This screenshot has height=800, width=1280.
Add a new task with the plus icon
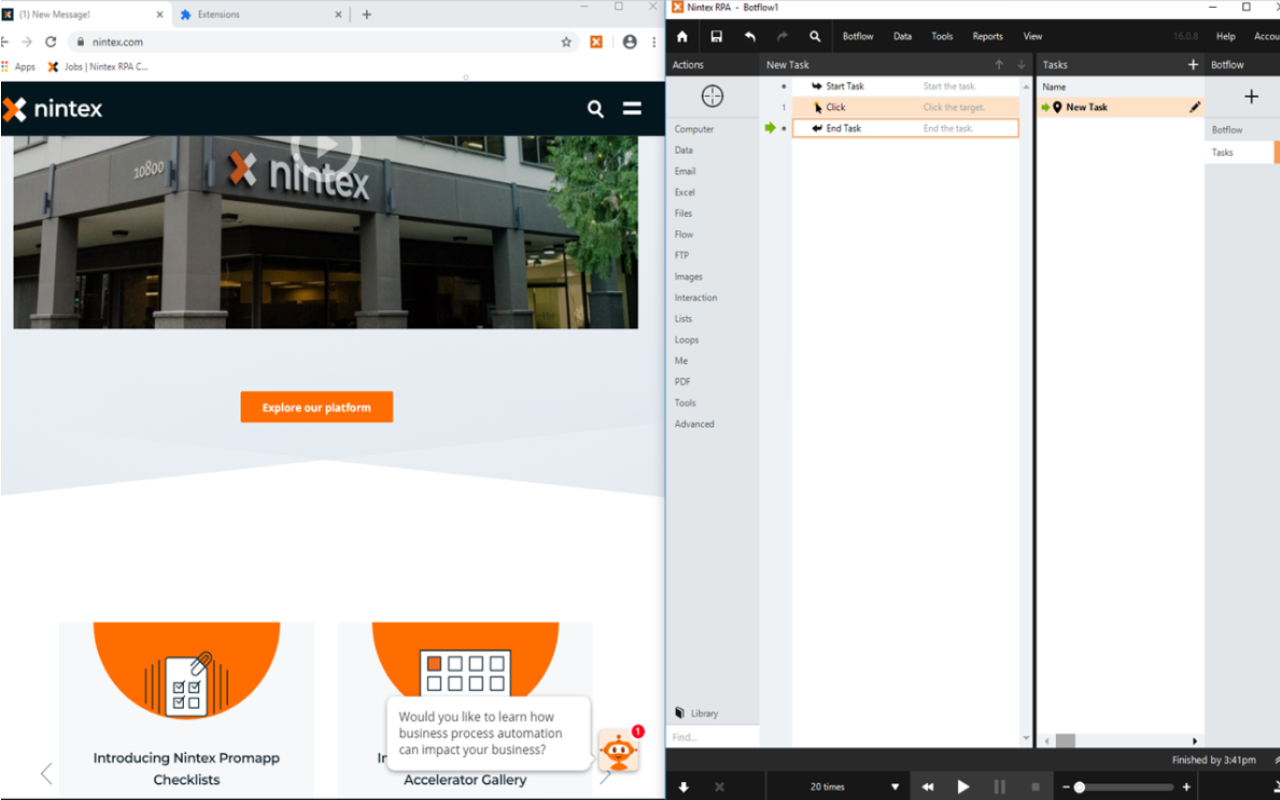(x=1252, y=97)
